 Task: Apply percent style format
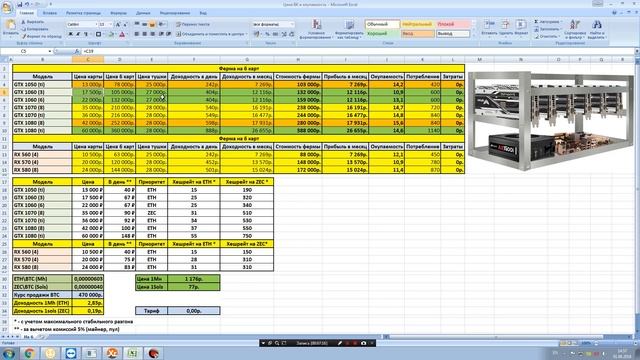point(267,34)
